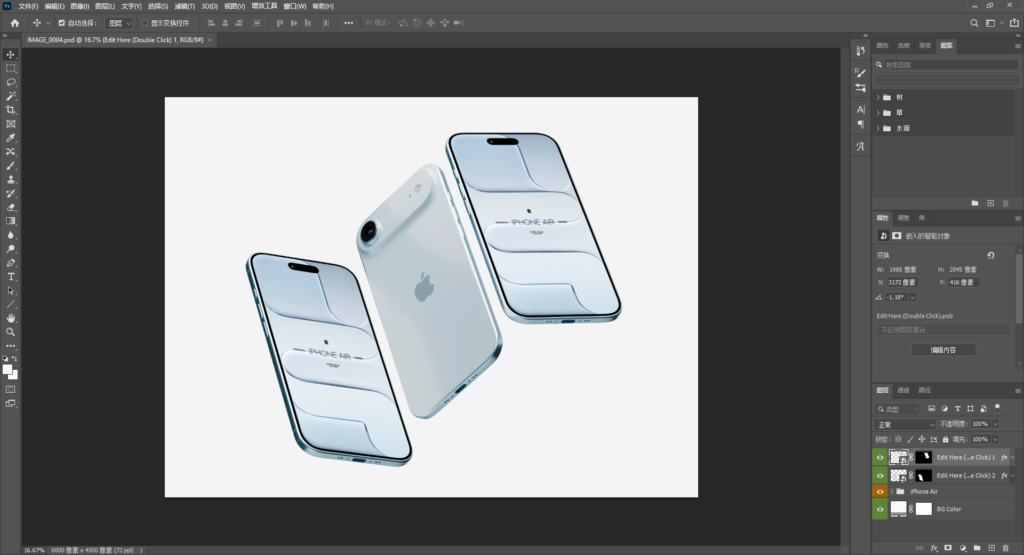Screen dimensions: 1024x555
Task: Create a new group folder in Layers
Action: click(977, 548)
